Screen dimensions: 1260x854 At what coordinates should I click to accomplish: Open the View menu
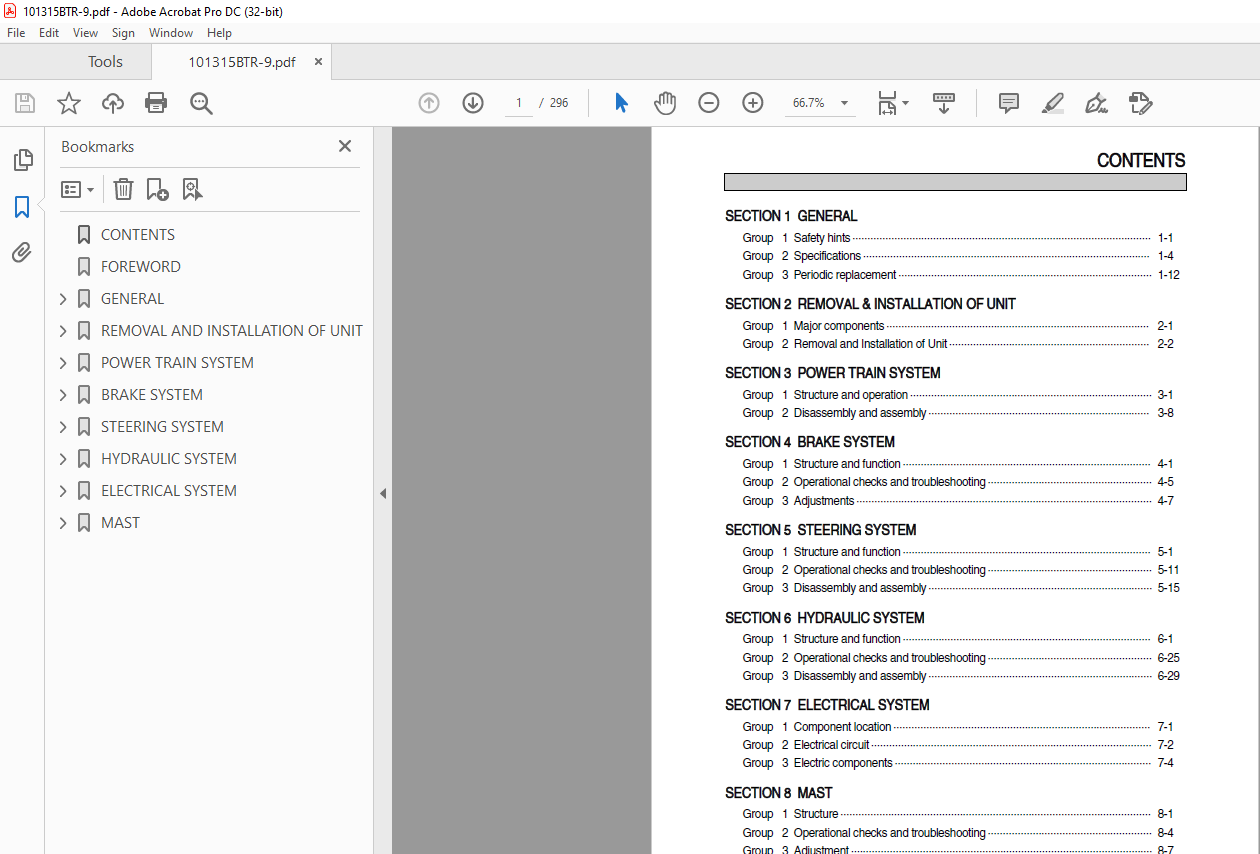[x=85, y=33]
